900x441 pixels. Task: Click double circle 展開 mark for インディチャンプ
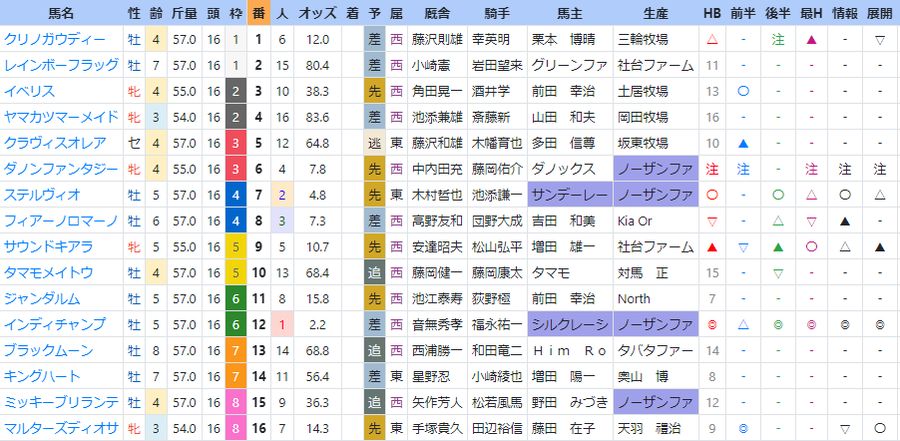pos(879,324)
